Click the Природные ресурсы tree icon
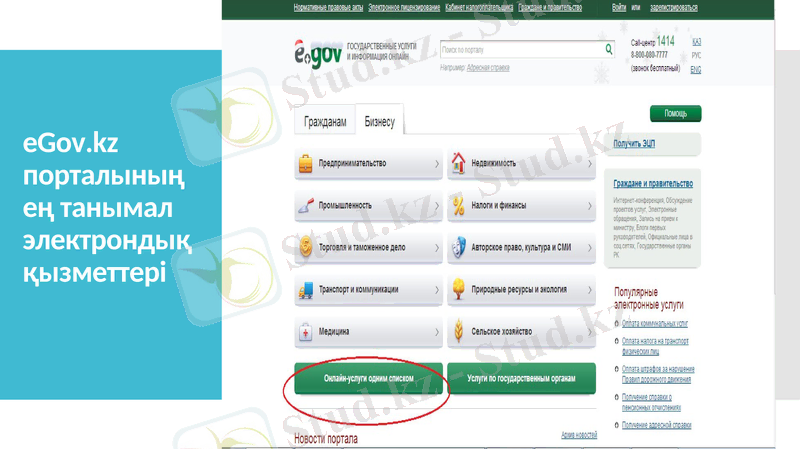 tap(458, 289)
